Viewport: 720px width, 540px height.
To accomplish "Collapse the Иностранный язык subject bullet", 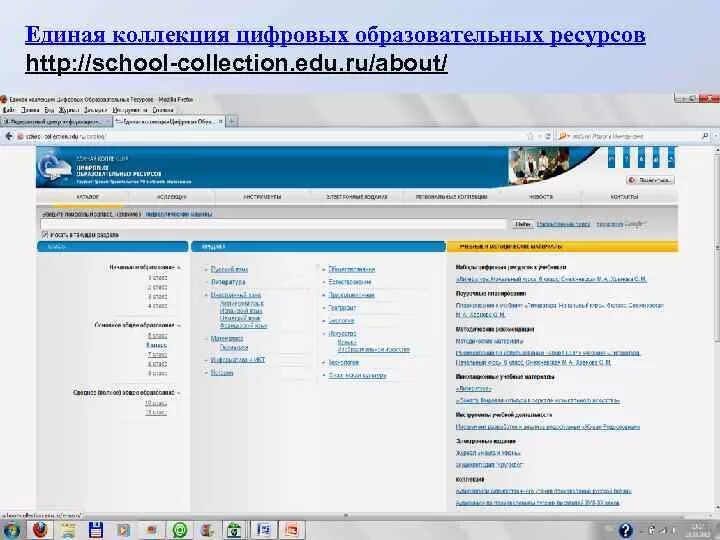I will 206,295.
